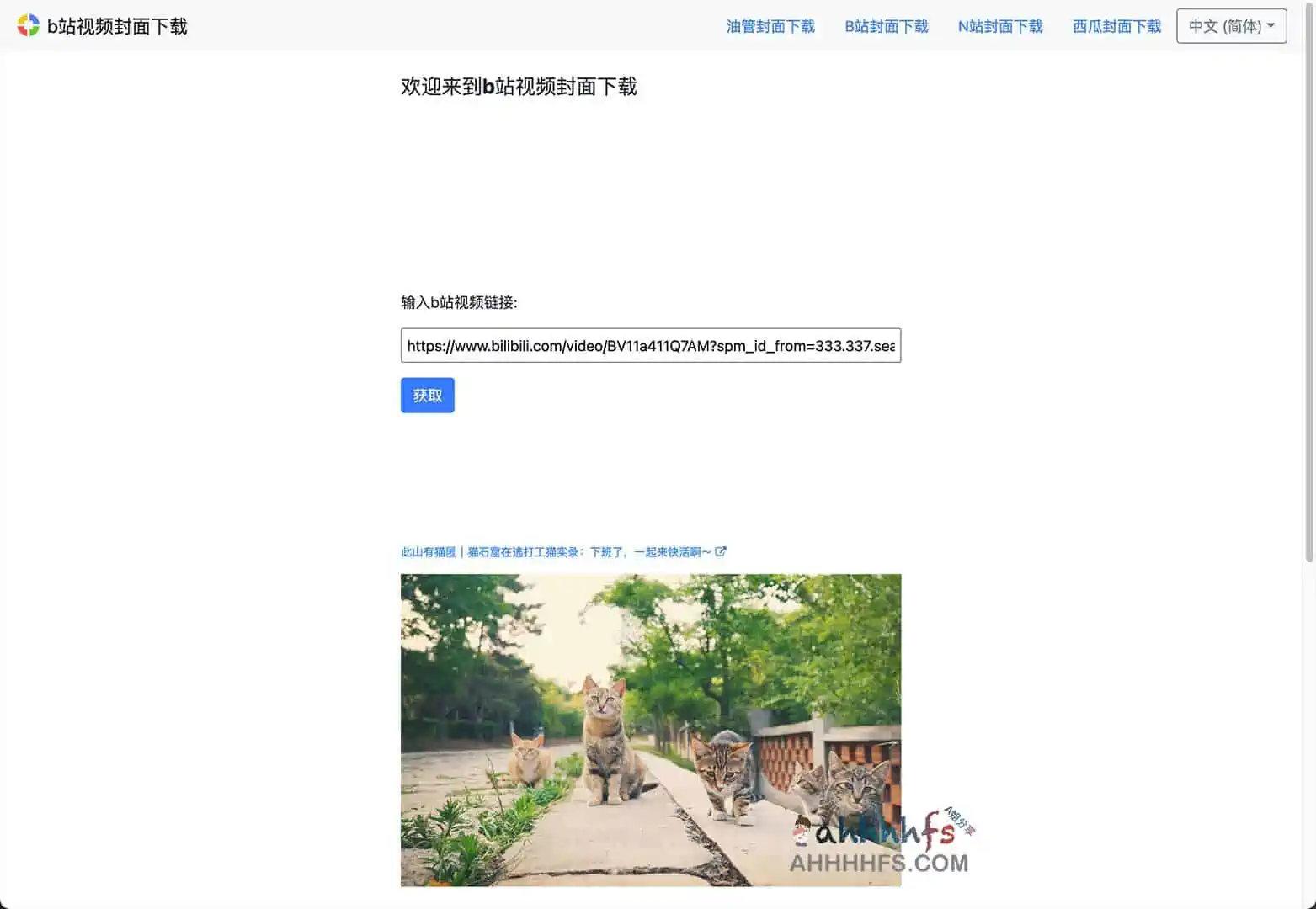This screenshot has height=909, width=1316.
Task: Open the N站封面下载 page
Action: pyautogui.click(x=999, y=26)
